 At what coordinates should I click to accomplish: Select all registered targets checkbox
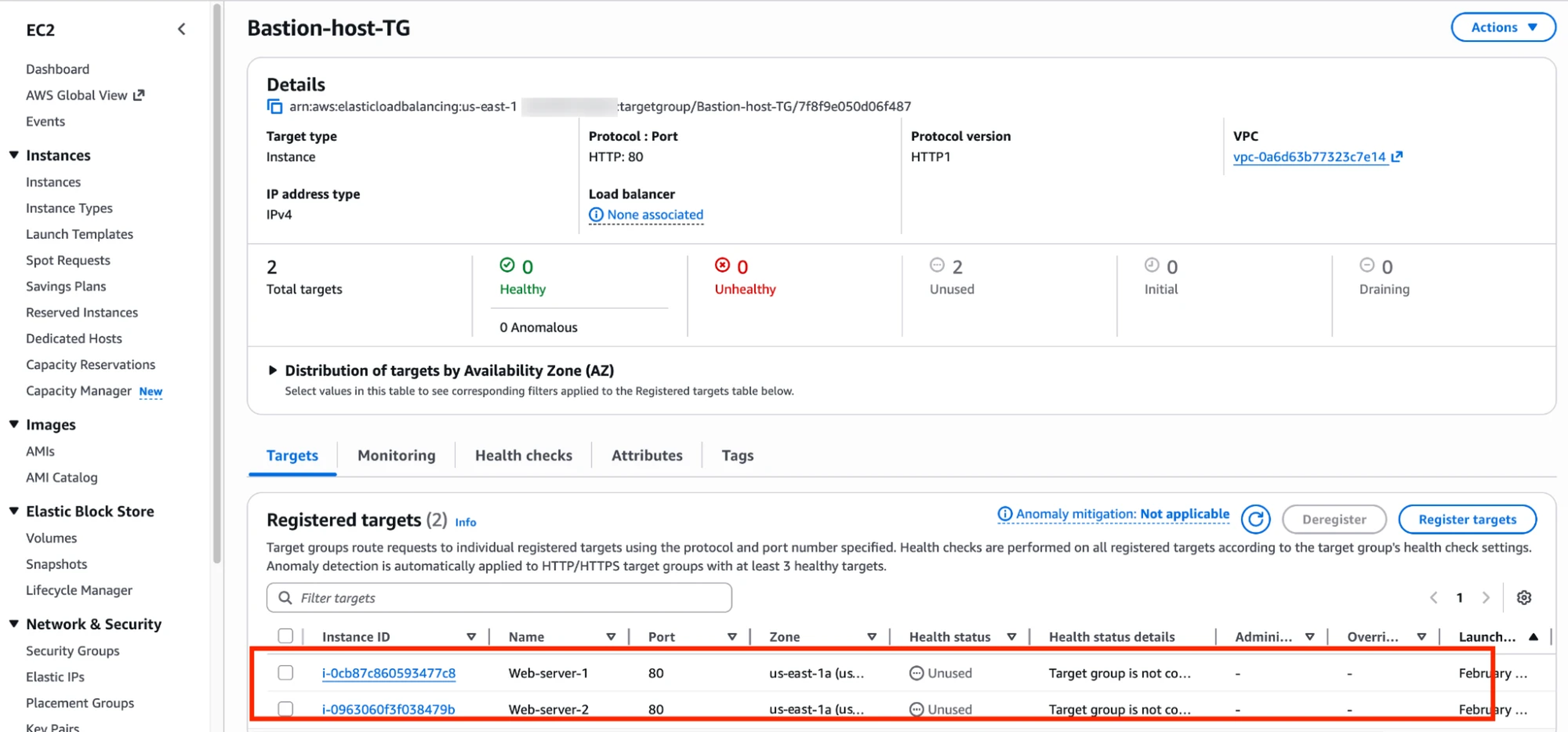pos(285,636)
